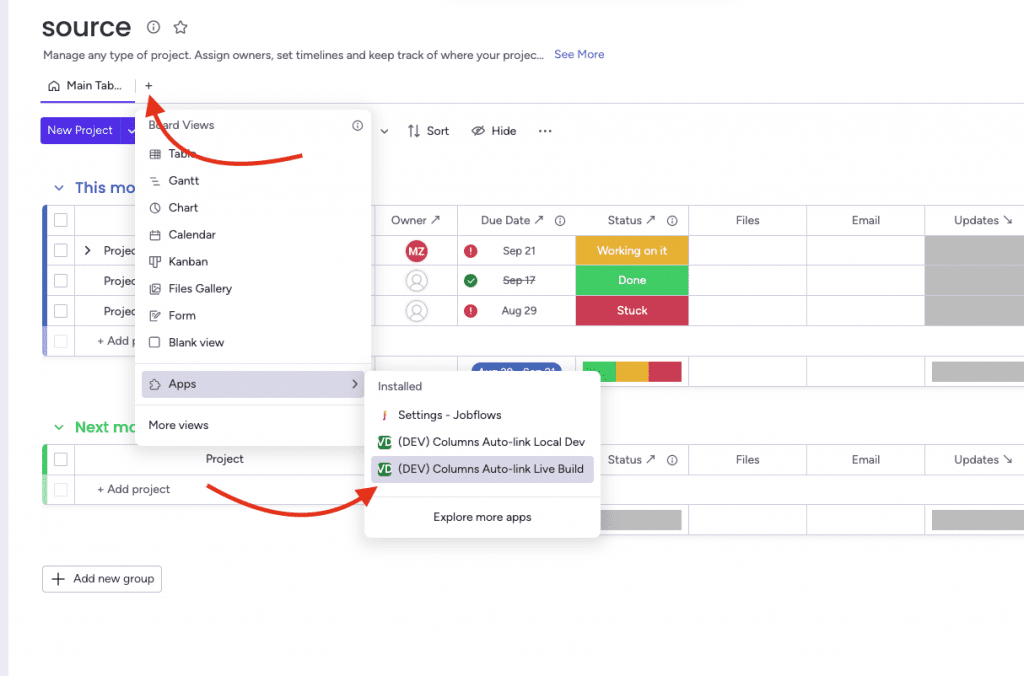The height and width of the screenshot is (676, 1024).
Task: Click the red Stuck status cell
Action: 632,311
